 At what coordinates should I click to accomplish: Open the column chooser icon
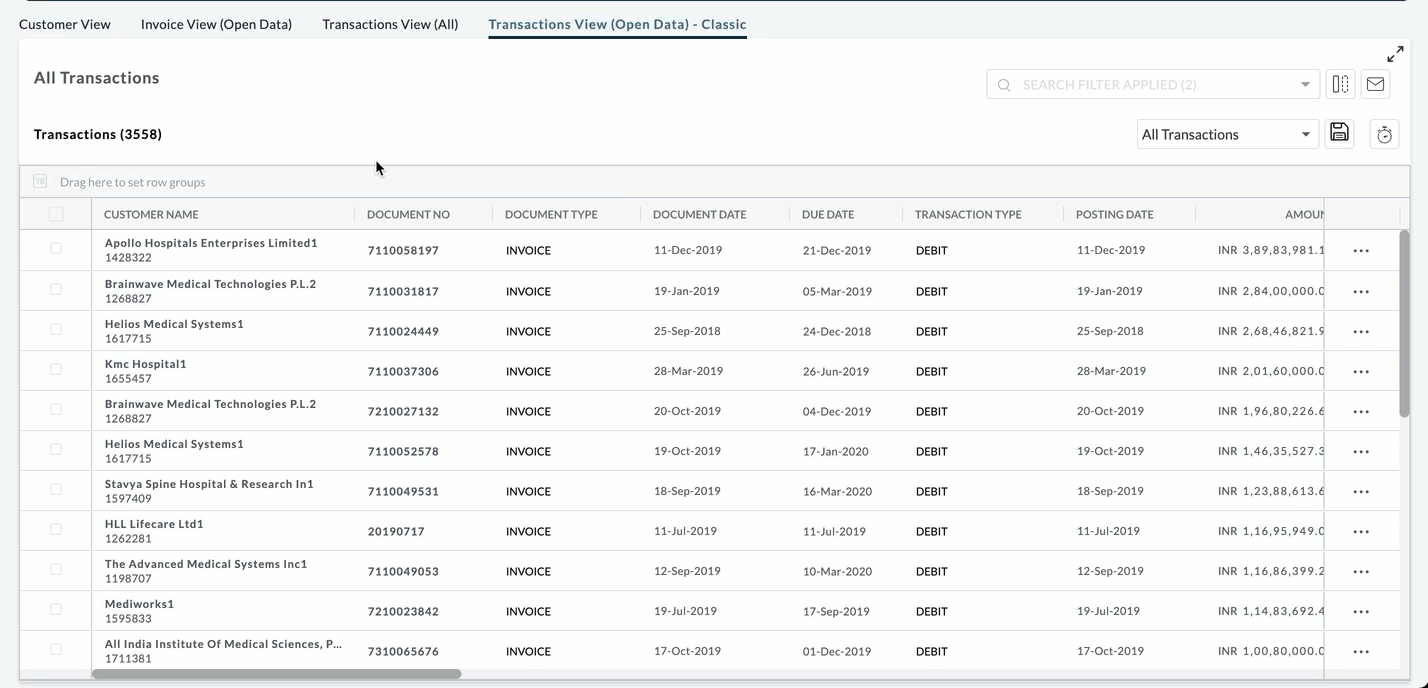coord(1340,85)
